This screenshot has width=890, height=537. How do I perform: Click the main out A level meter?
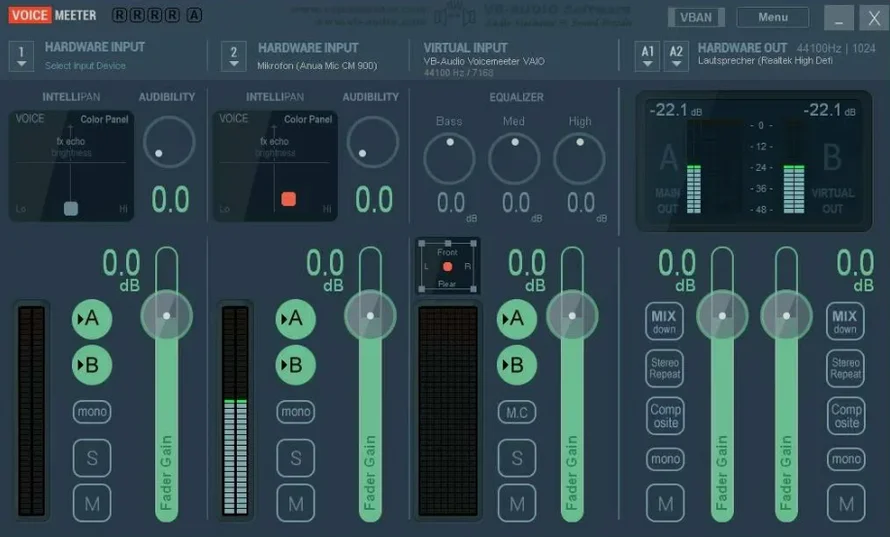point(694,167)
